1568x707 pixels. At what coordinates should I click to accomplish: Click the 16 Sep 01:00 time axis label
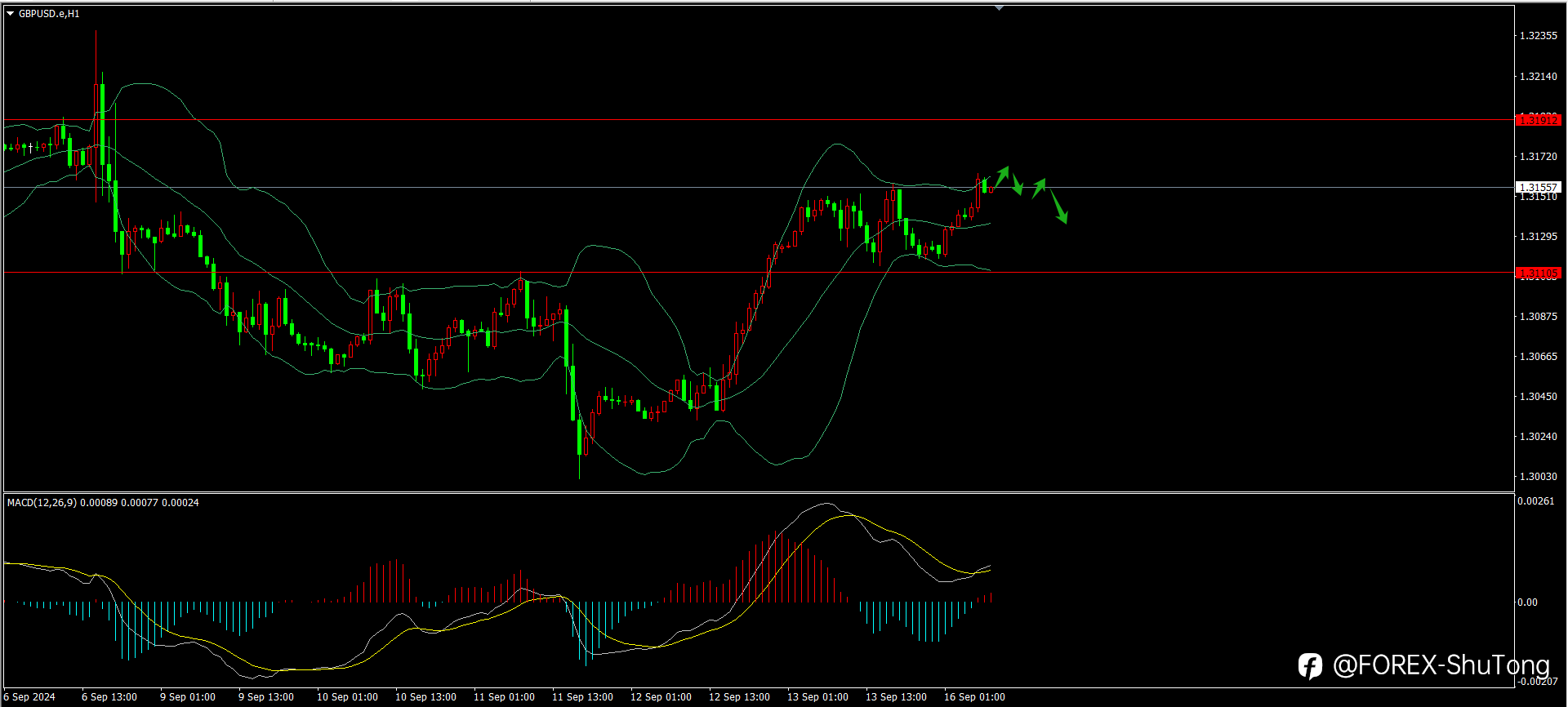click(x=974, y=697)
